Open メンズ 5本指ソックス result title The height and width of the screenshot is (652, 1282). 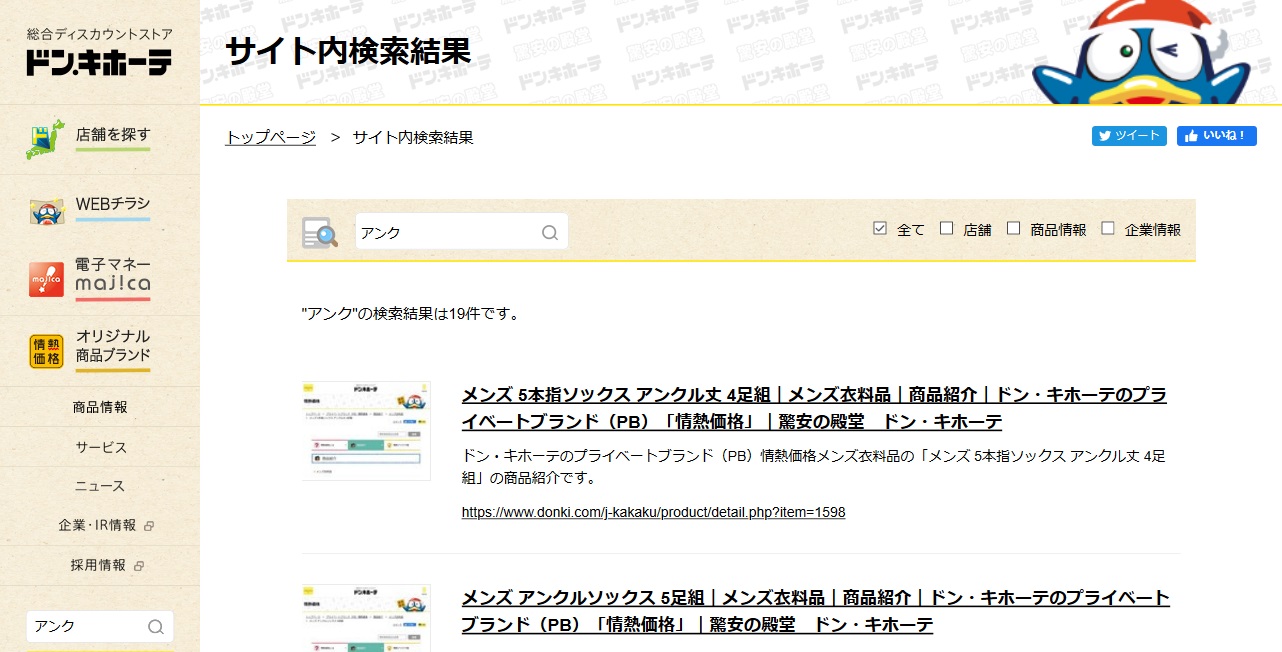pos(814,408)
